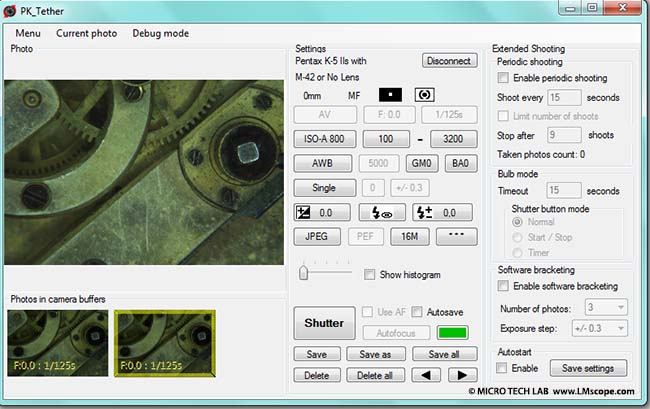This screenshot has height=409, width=650.
Task: Click the Stop after shoots field
Action: [x=564, y=135]
